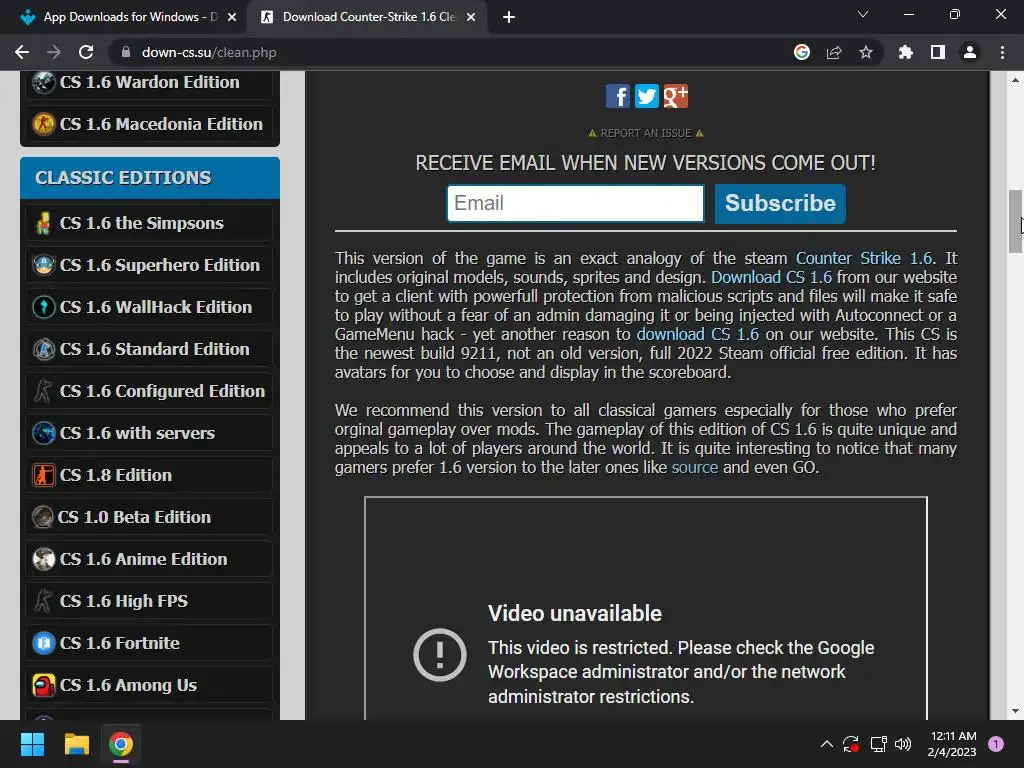This screenshot has width=1024, height=768.
Task: Click the Video unavailable embedded player
Action: coord(646,609)
